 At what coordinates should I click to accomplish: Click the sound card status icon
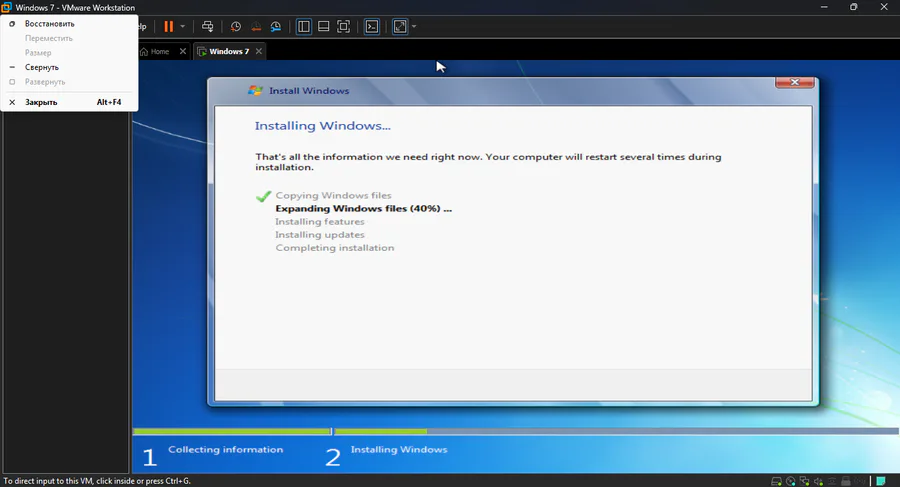click(818, 481)
